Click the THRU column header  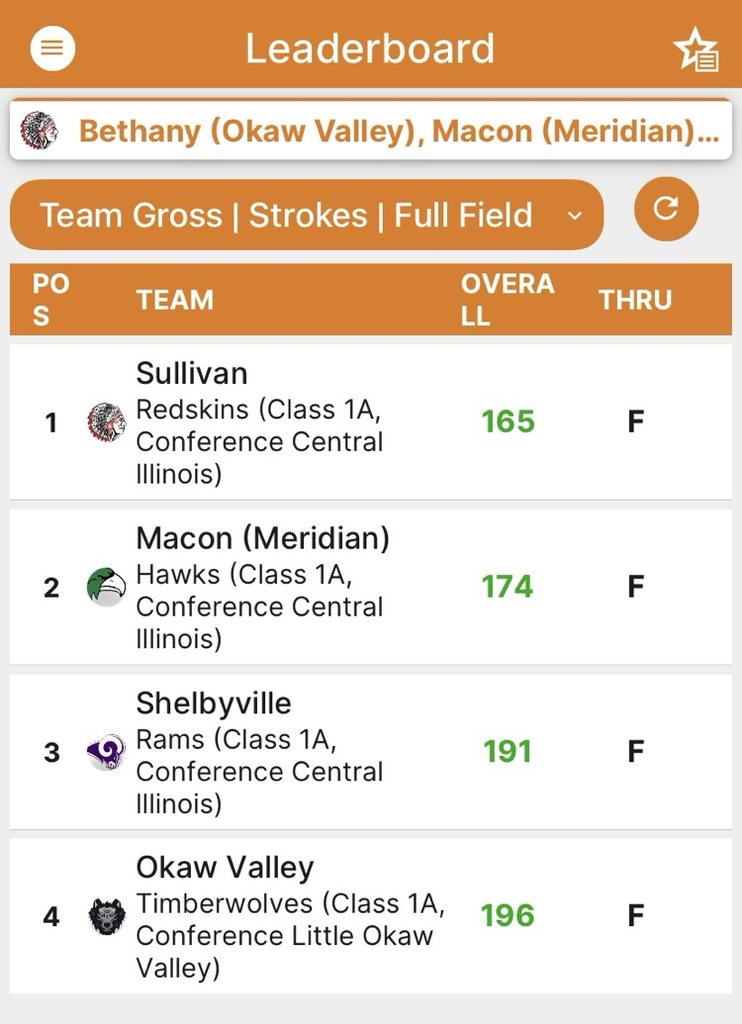tap(635, 300)
